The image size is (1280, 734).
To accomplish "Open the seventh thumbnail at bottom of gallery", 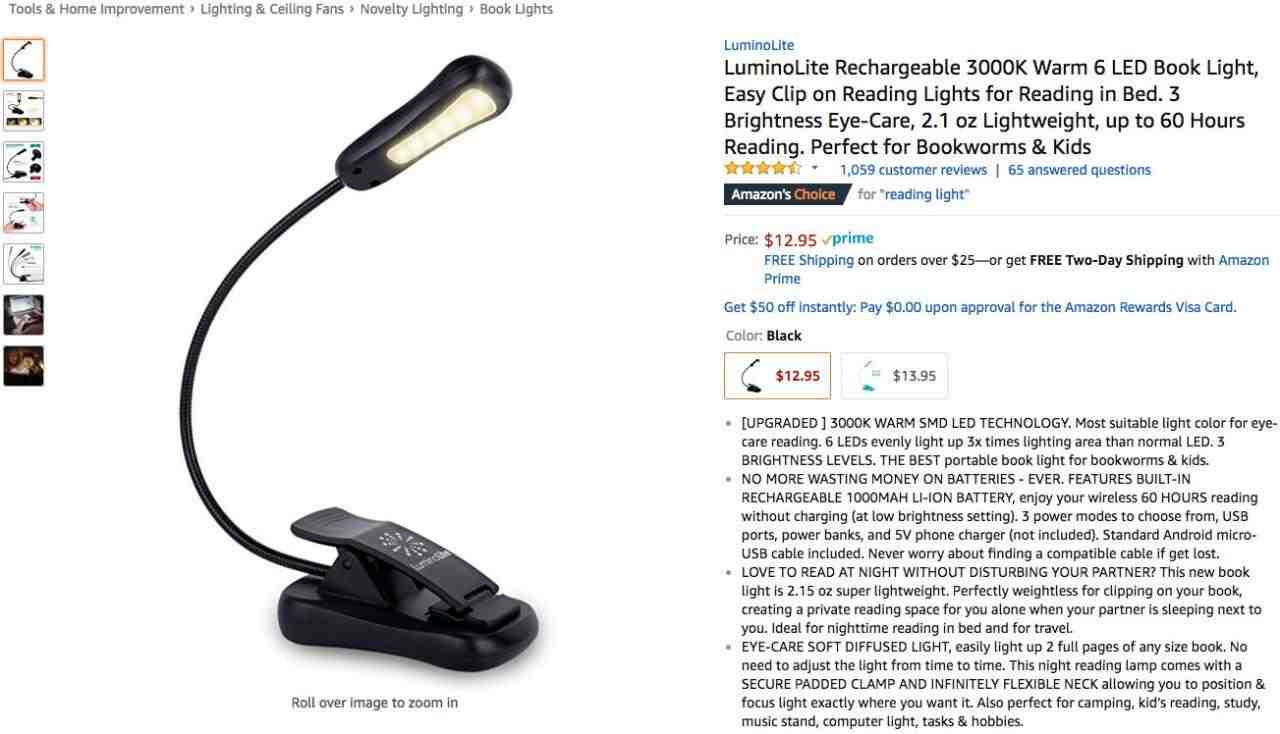I will pos(23,366).
